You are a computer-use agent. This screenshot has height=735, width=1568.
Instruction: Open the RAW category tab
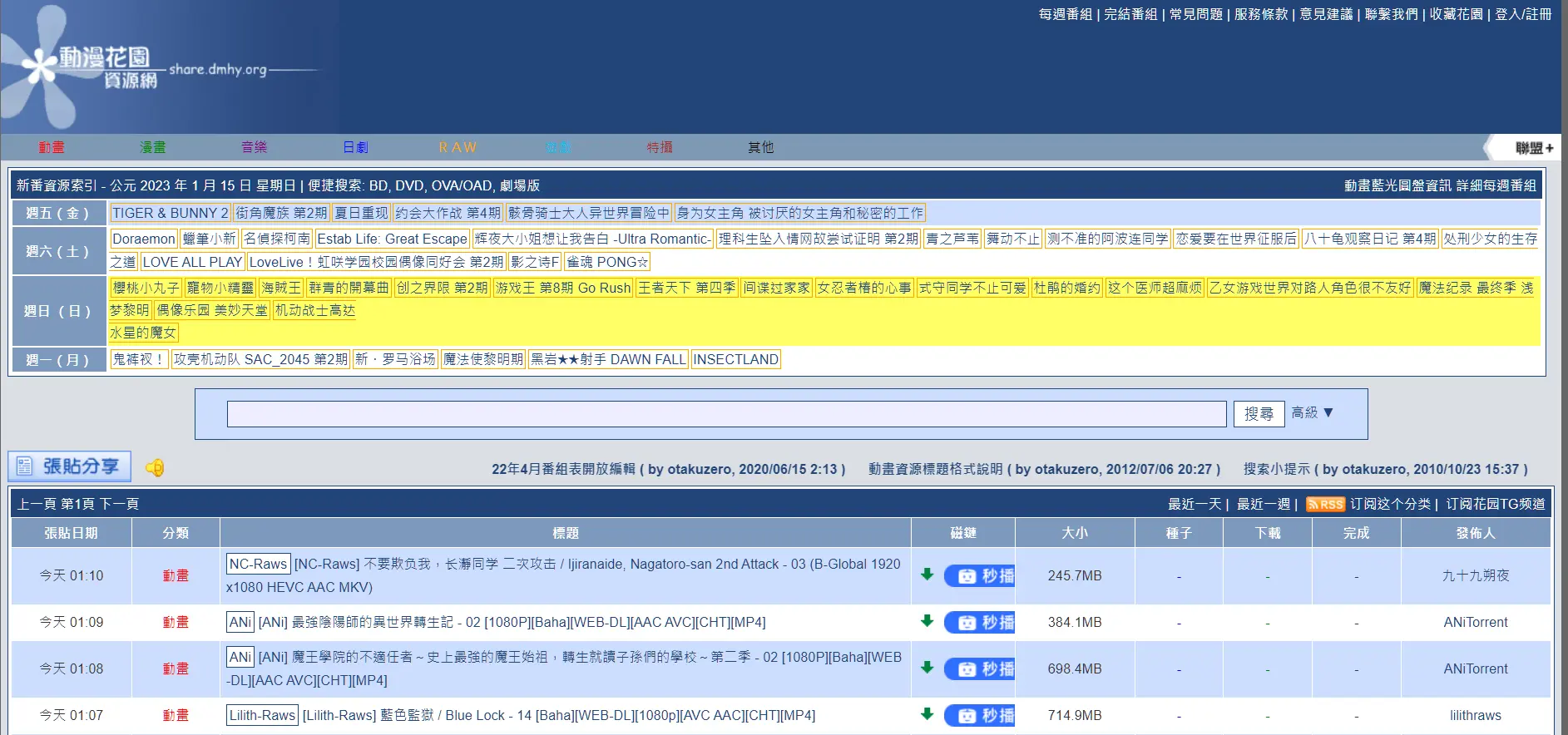(x=458, y=147)
